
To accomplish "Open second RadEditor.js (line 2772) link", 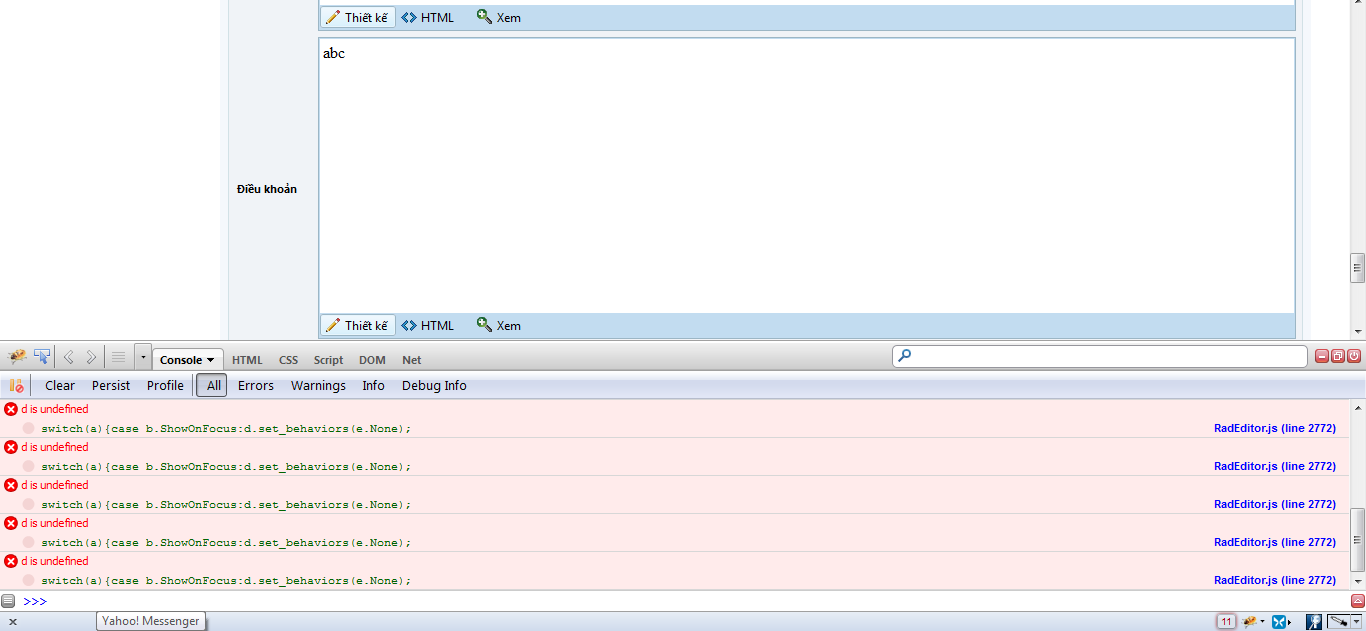I will click(1275, 466).
